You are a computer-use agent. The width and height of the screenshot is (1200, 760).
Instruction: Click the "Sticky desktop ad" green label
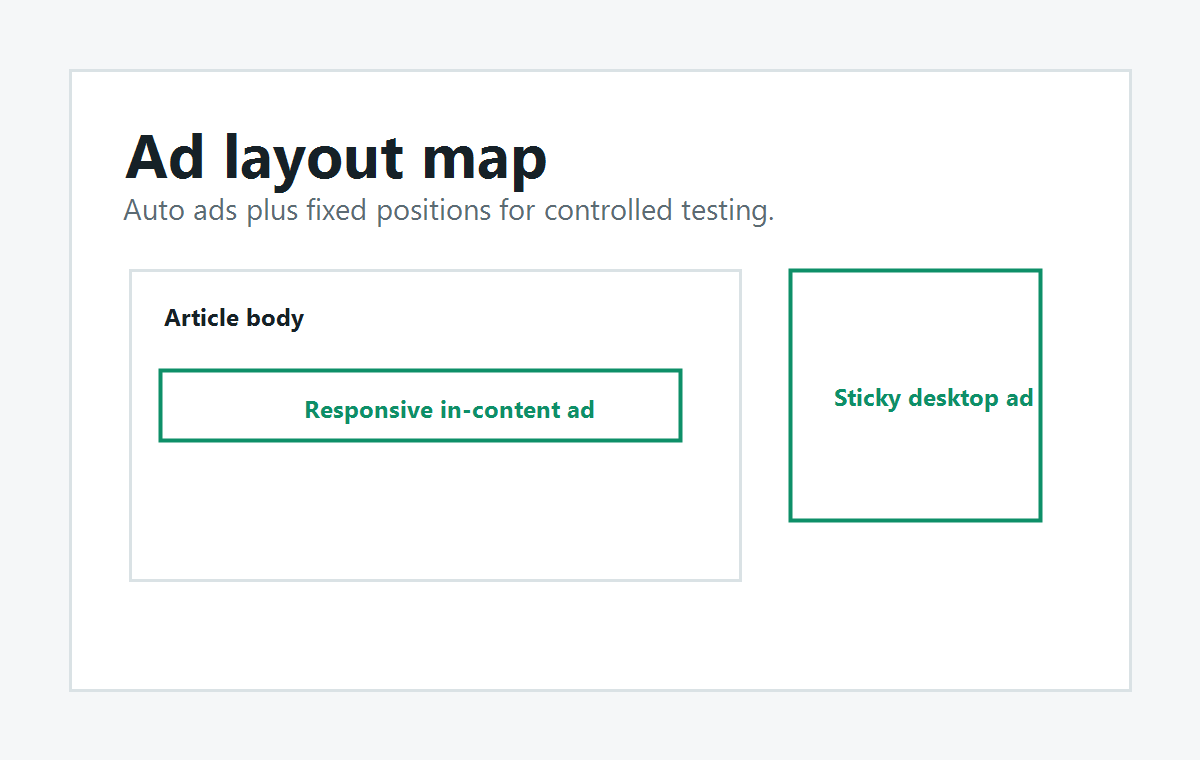[933, 398]
